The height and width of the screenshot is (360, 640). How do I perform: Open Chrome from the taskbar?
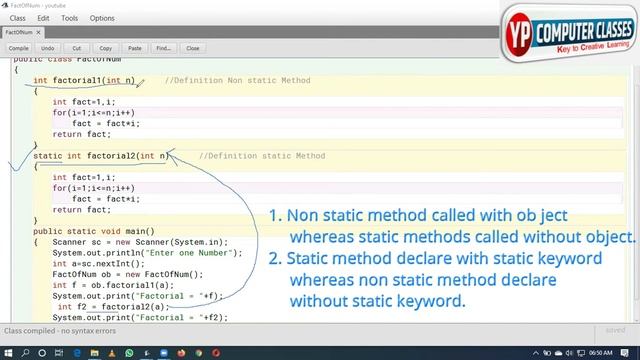[x=199, y=353]
